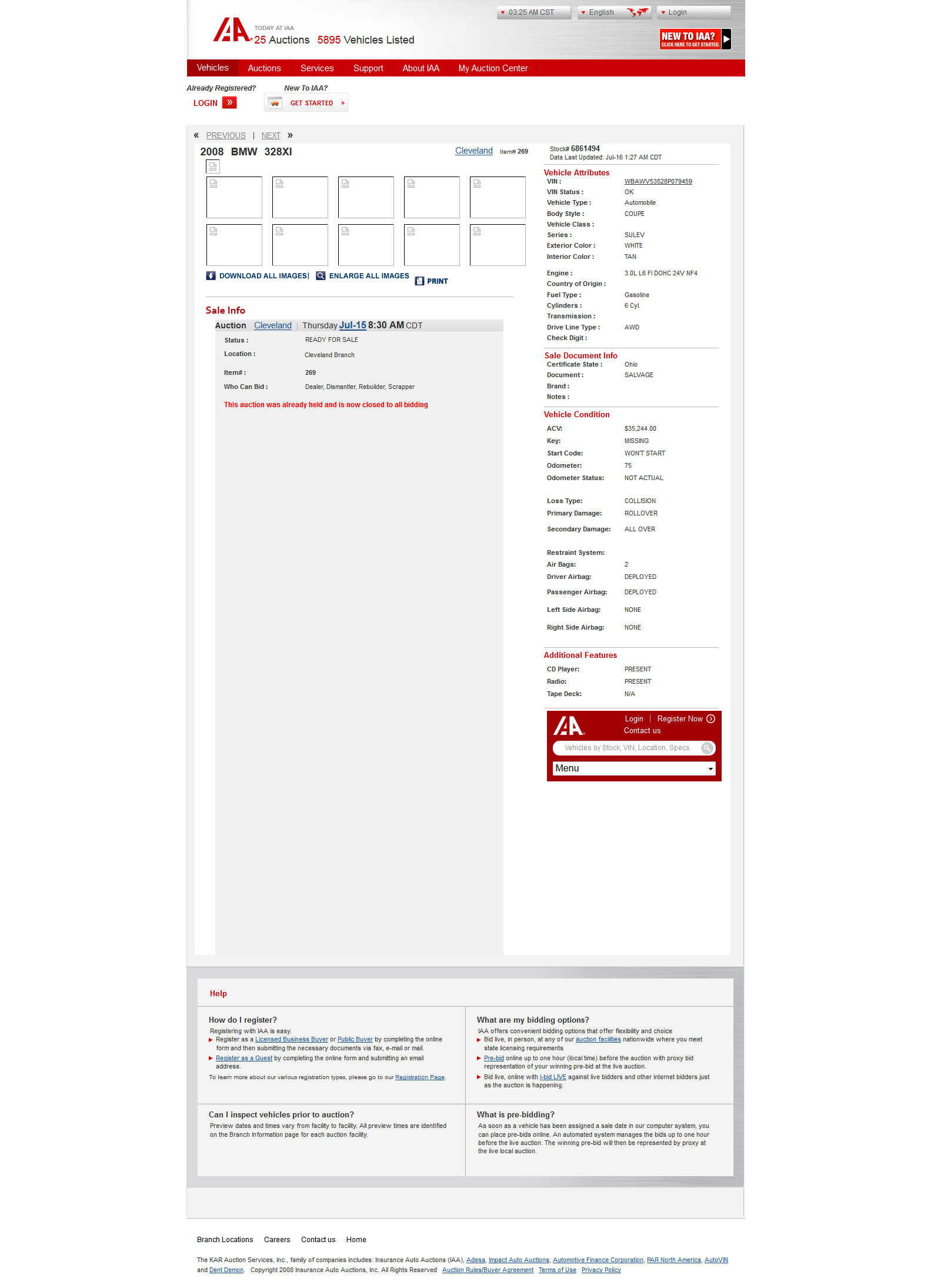This screenshot has width=931, height=1288.
Task: Click the second thumbnail in the bottom row
Action: 300,245
